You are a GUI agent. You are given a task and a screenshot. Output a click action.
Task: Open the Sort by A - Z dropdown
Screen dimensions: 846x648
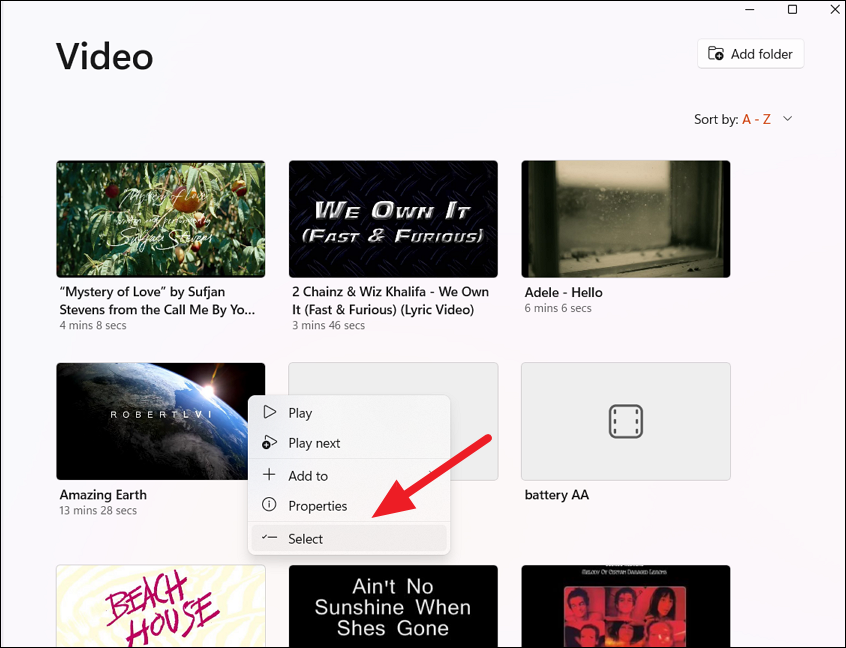(743, 119)
